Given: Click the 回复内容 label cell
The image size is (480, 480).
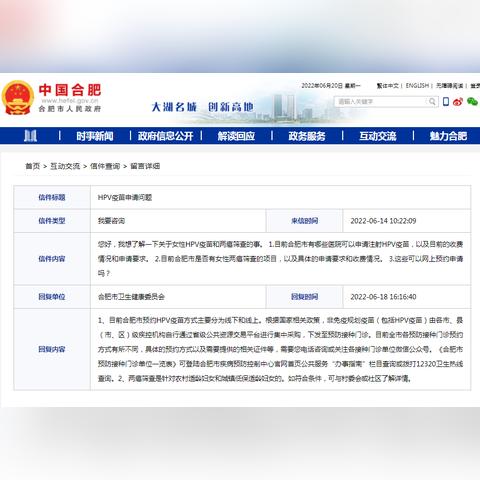Looking at the screenshot, I should click(52, 349).
